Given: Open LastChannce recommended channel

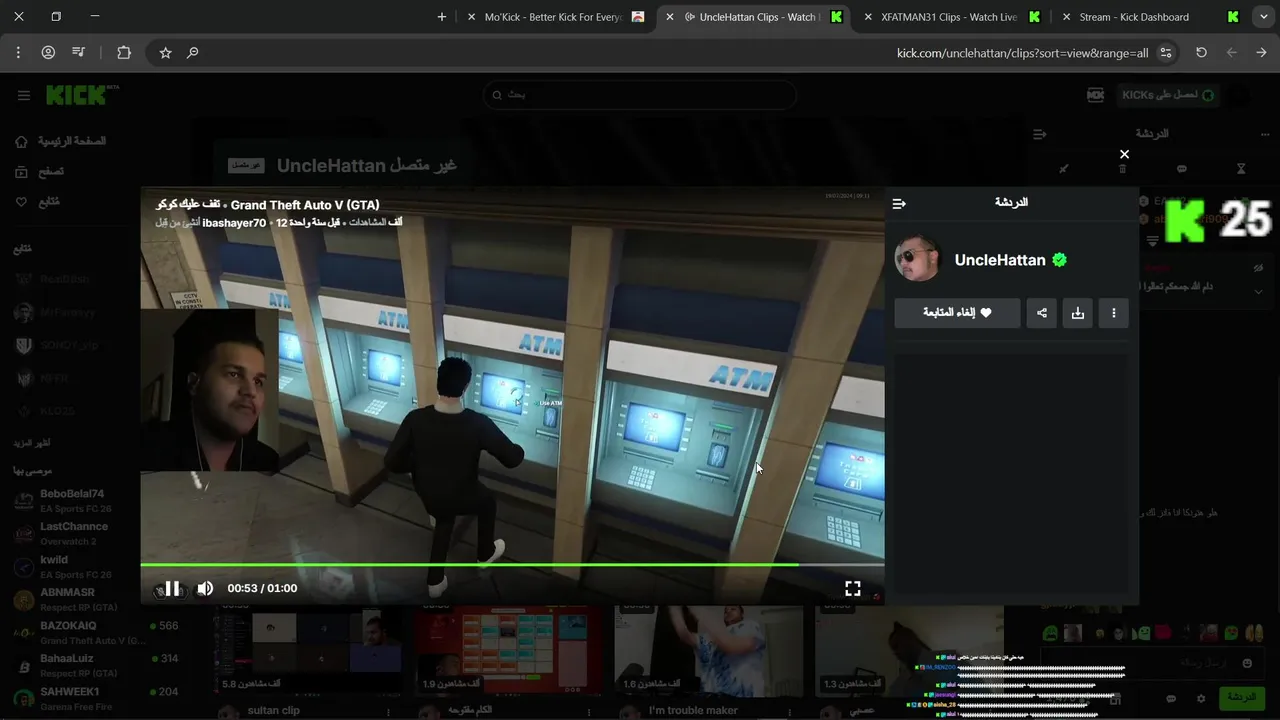Looking at the screenshot, I should (70, 534).
